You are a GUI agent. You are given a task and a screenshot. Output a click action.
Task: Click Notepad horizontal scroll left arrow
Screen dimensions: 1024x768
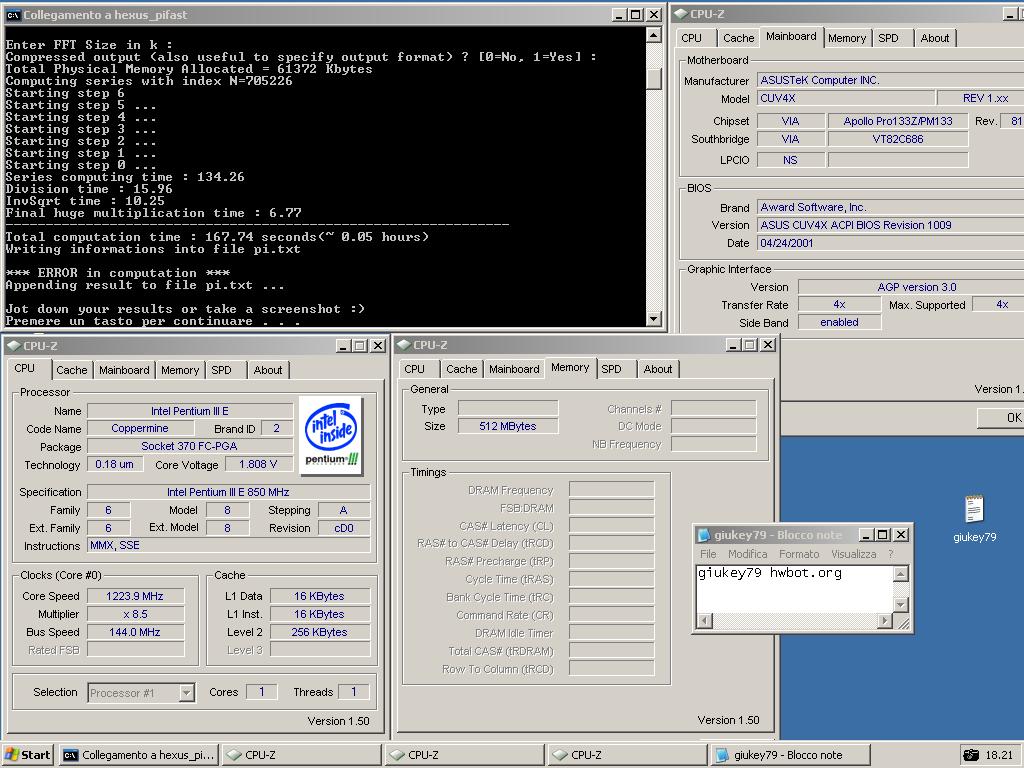[704, 620]
